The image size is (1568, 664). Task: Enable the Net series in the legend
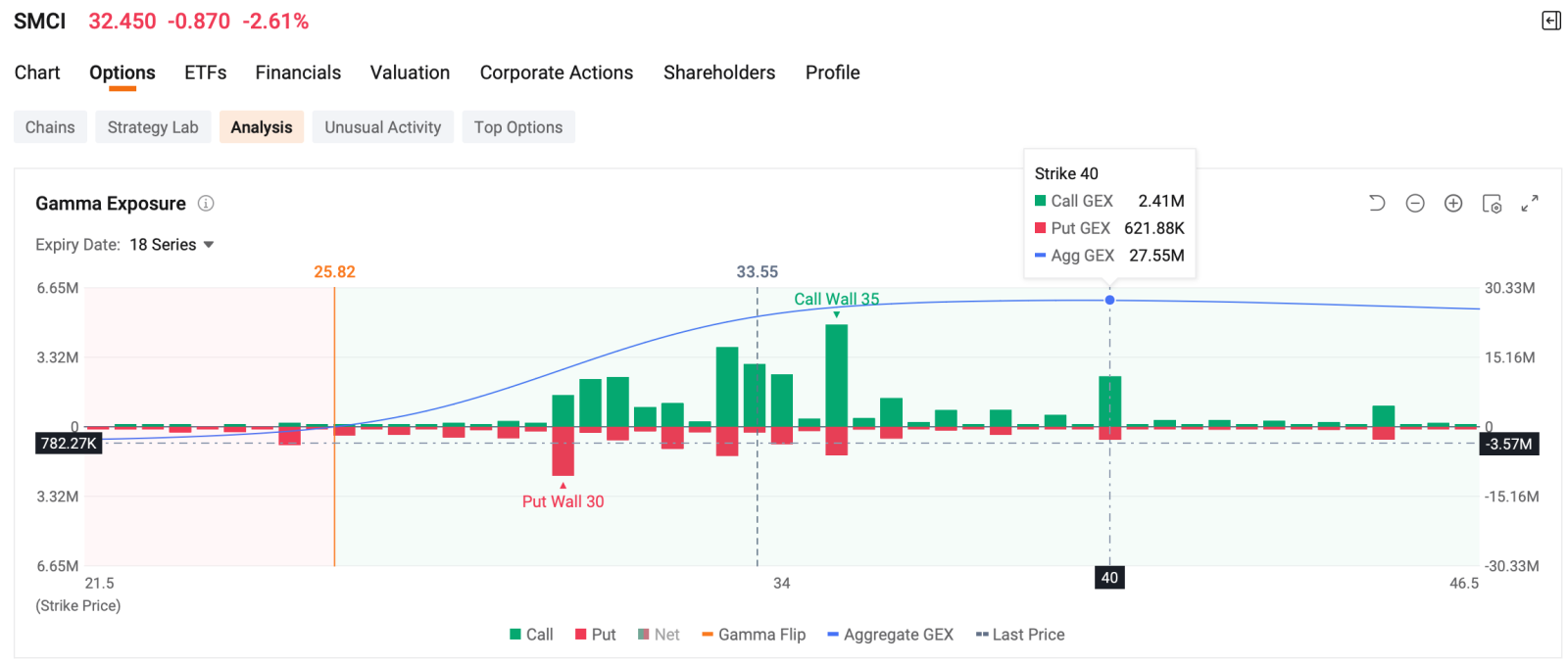pyautogui.click(x=659, y=635)
